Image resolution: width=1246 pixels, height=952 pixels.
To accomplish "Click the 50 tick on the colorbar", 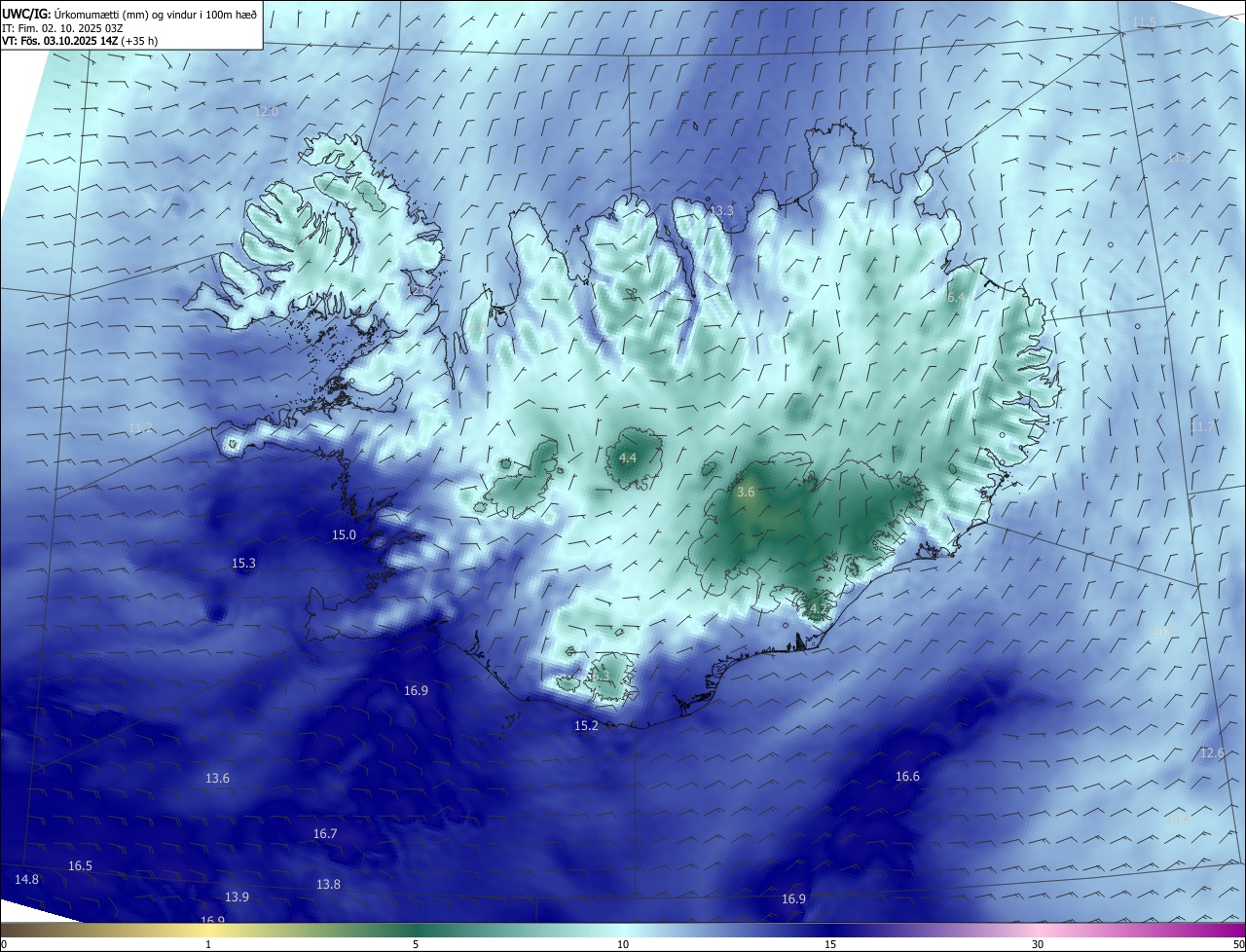I will (x=1238, y=944).
